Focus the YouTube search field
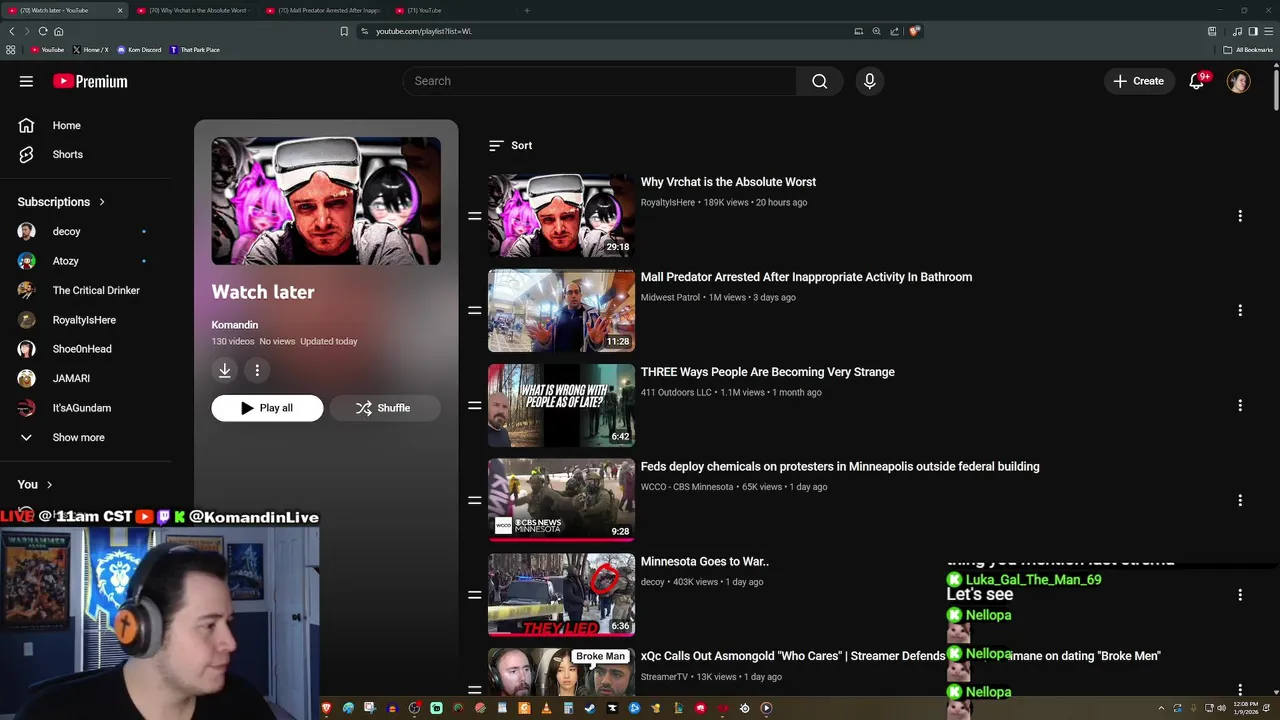Screen dimensions: 1280x720 (x=600, y=81)
